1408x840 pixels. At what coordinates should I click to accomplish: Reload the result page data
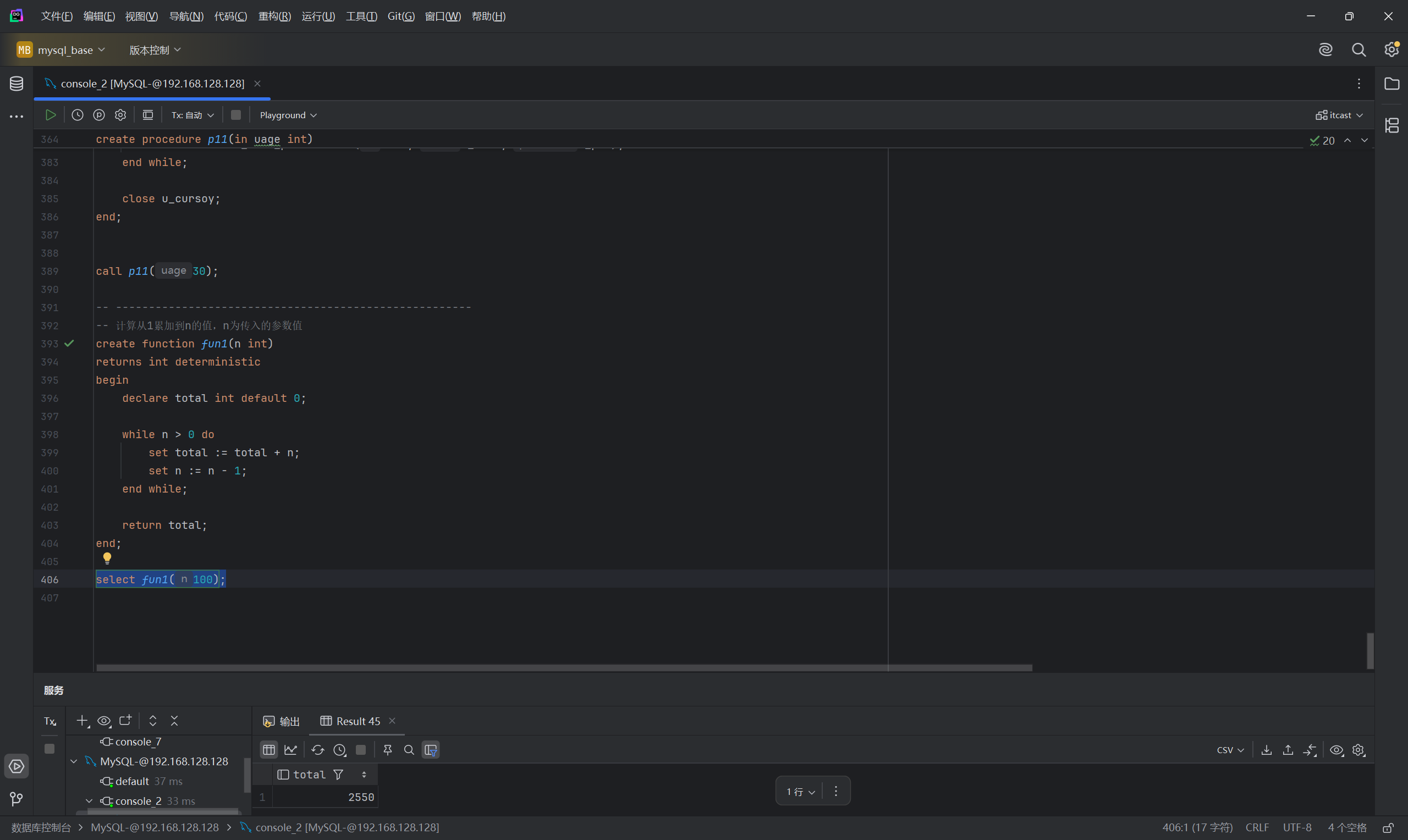click(x=317, y=750)
